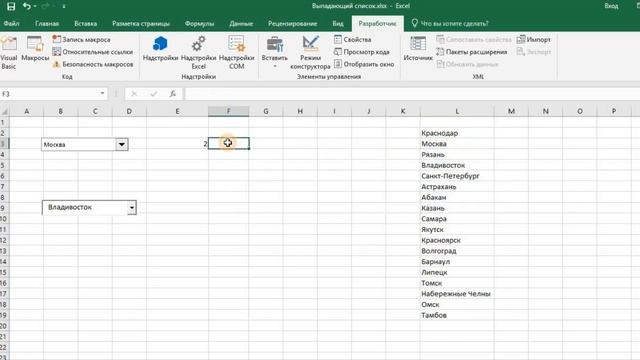Open the Макросы dialog
640x360 pixels.
pyautogui.click(x=35, y=49)
